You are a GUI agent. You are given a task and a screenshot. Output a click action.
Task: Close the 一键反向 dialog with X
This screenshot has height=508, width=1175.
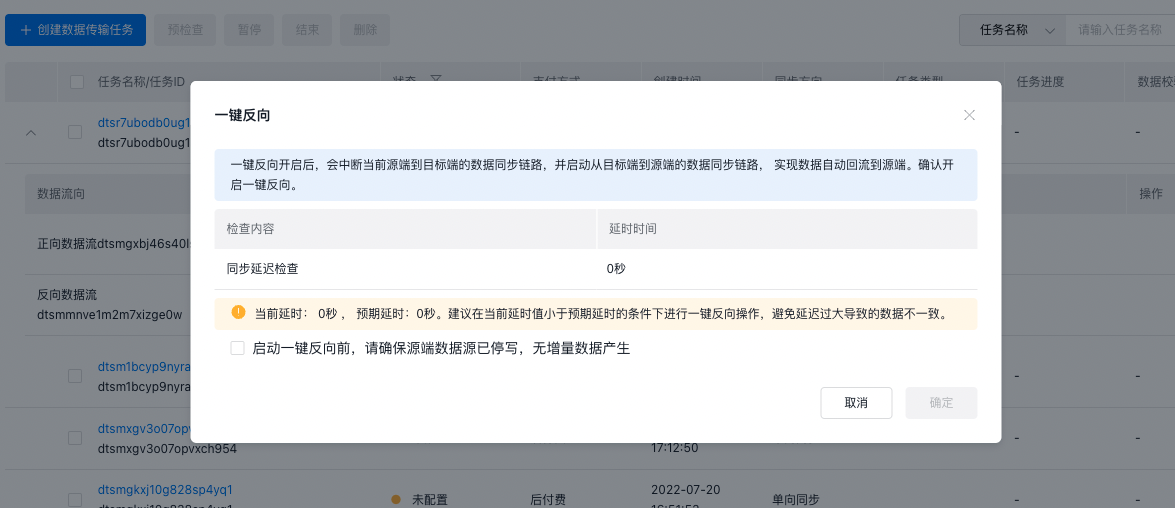[x=969, y=115]
